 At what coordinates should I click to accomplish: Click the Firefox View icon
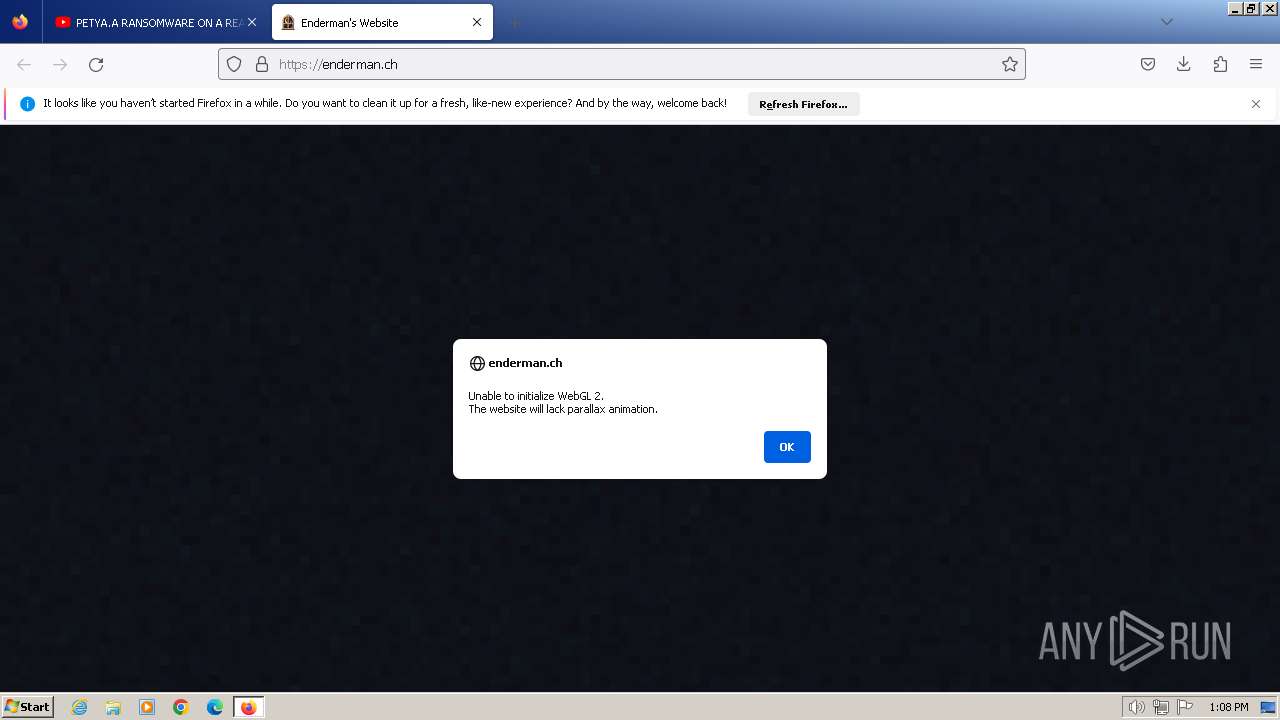click(20, 22)
